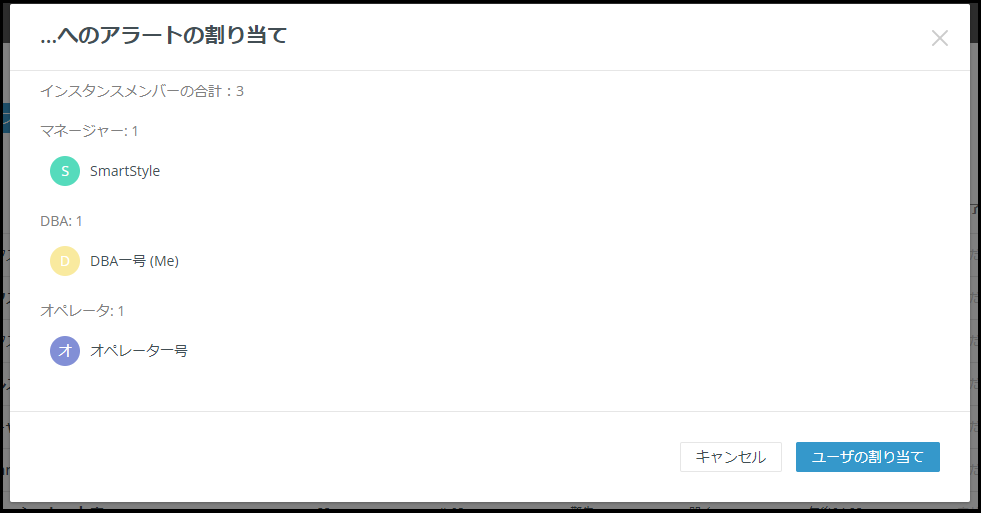Click the オペレータ: 1 group heading
The image size is (981, 513).
(82, 311)
